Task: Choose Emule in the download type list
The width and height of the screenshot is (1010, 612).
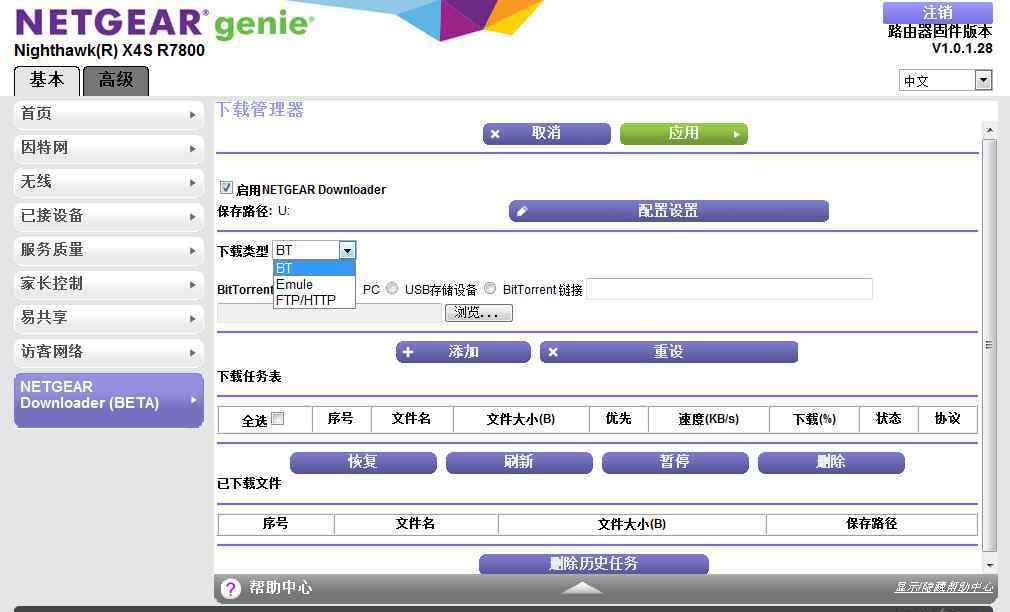Action: point(314,284)
